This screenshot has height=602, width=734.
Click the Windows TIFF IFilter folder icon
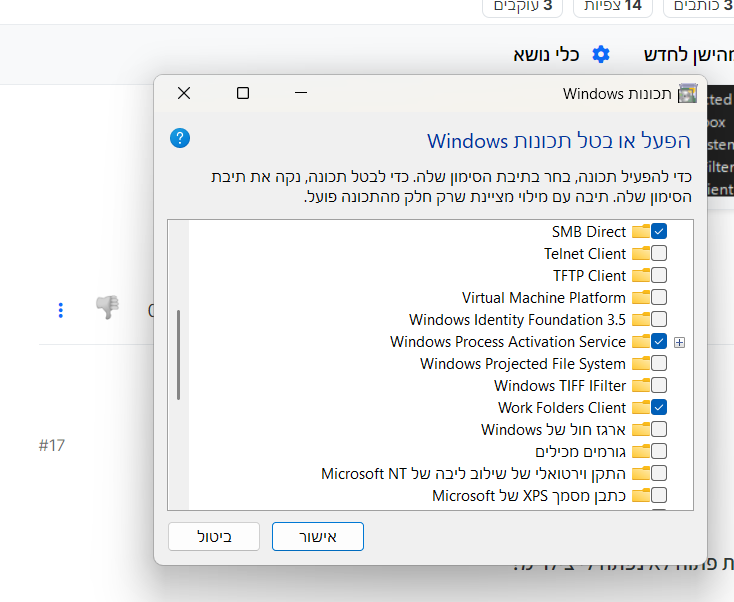pyautogui.click(x=641, y=385)
